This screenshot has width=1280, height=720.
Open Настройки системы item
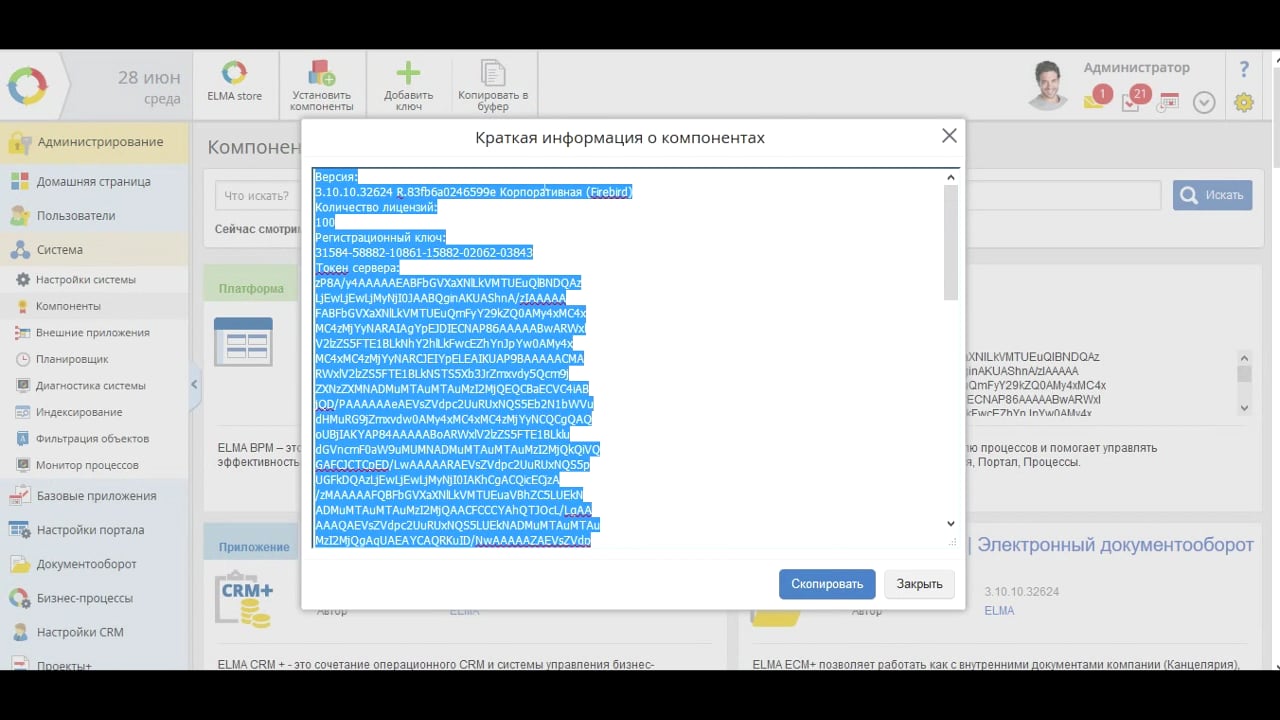coord(86,280)
